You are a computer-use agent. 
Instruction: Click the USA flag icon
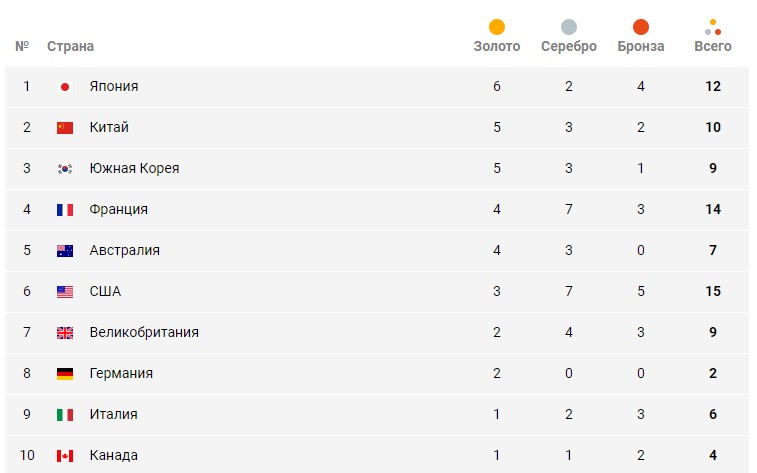click(x=65, y=292)
